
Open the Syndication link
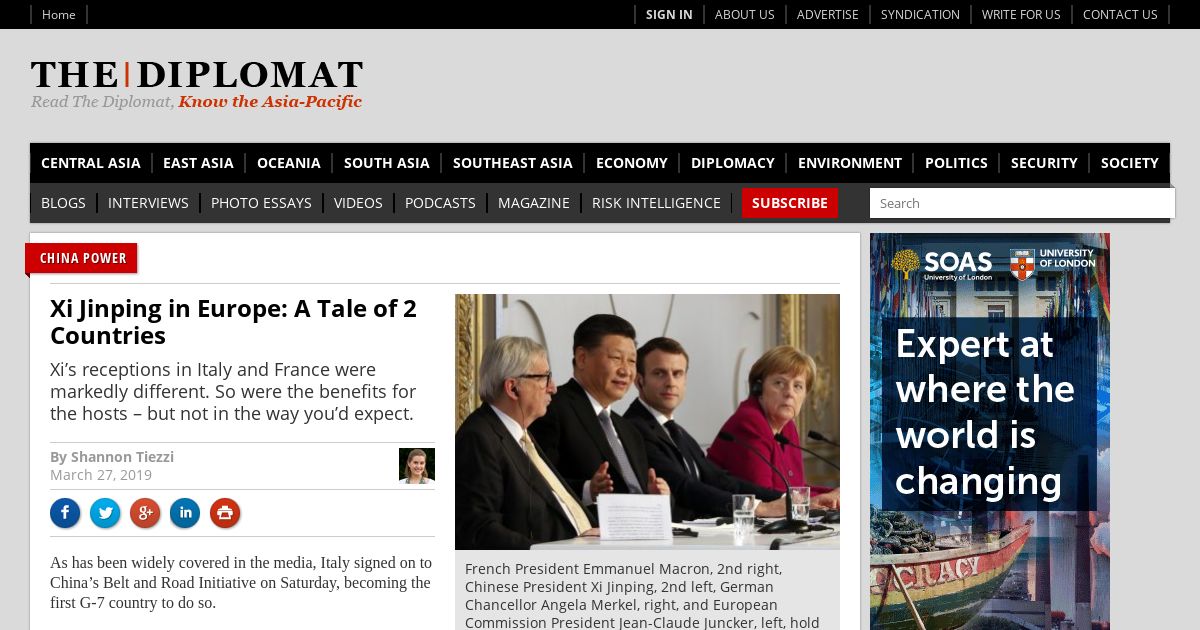(920, 14)
